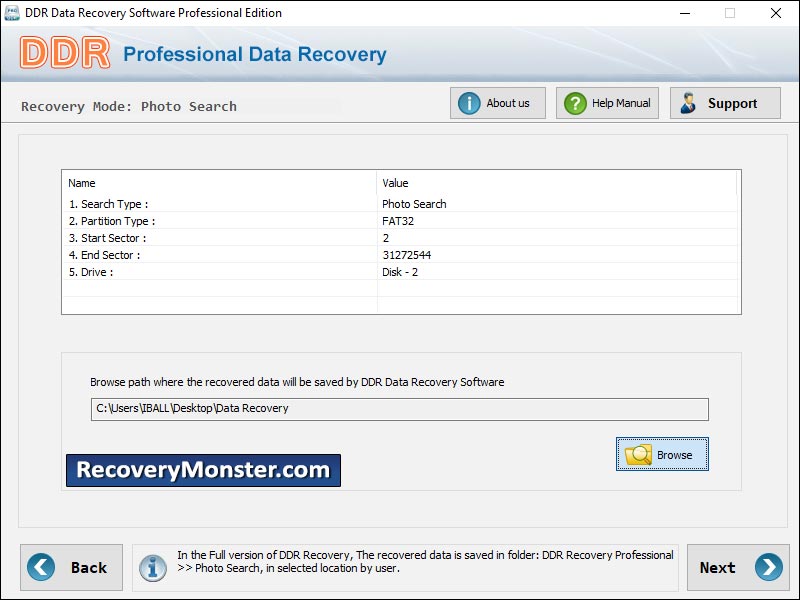
Task: Click the Disk - 2 value cell
Action: tap(401, 272)
